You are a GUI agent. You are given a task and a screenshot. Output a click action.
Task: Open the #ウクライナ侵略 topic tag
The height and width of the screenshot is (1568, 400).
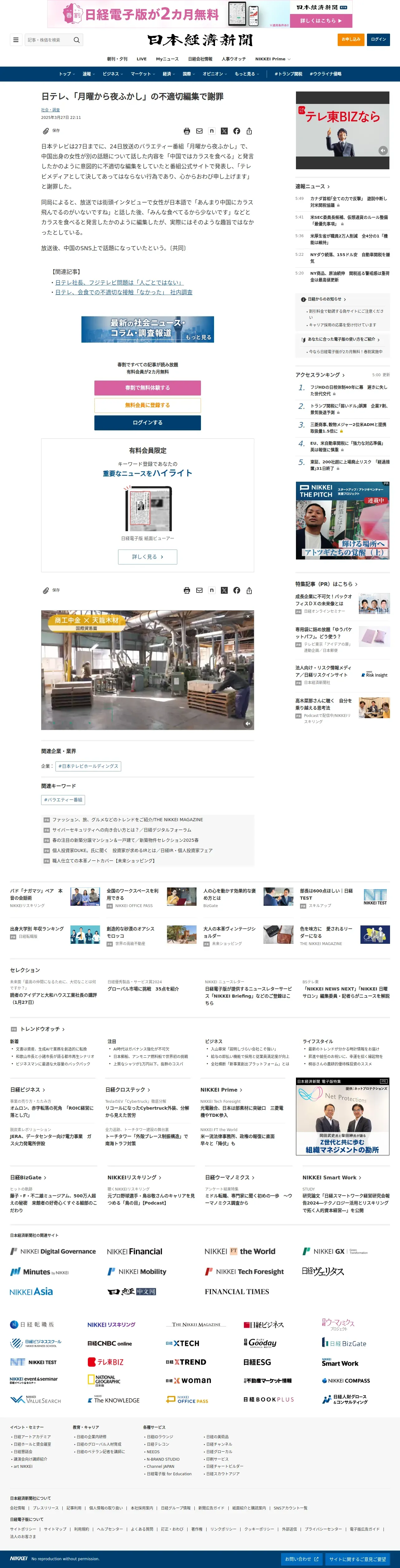click(326, 74)
